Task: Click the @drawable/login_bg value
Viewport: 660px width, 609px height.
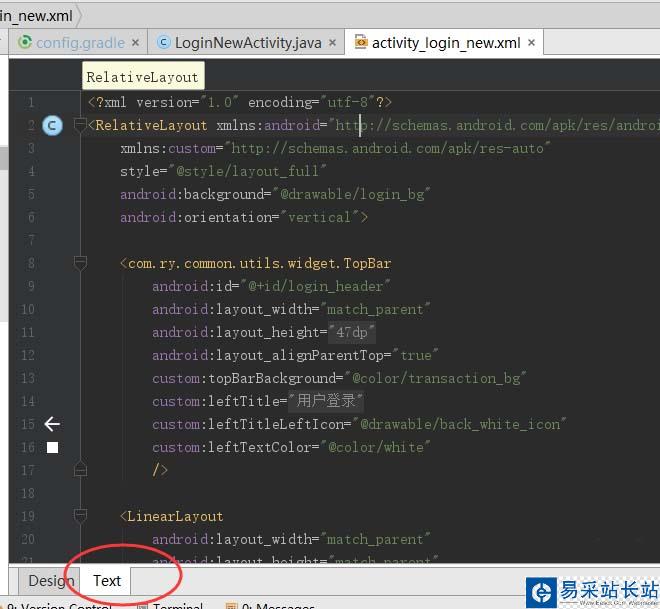Action: point(352,194)
